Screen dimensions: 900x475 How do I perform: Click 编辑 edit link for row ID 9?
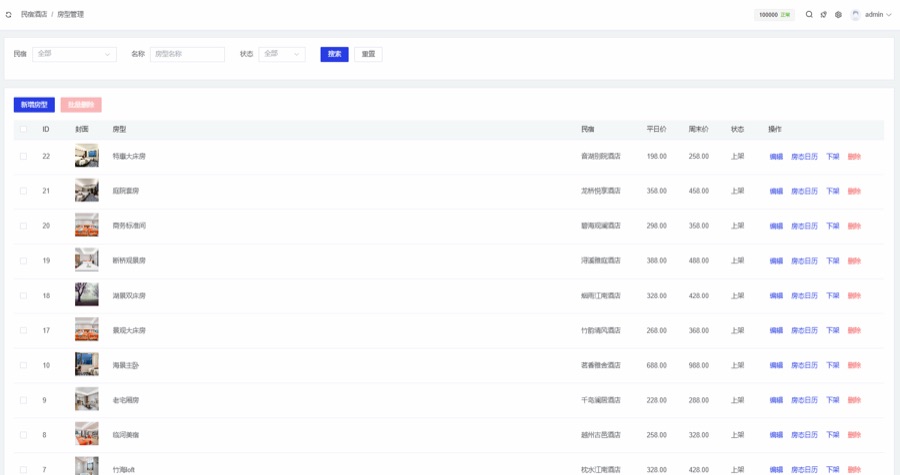(x=776, y=400)
